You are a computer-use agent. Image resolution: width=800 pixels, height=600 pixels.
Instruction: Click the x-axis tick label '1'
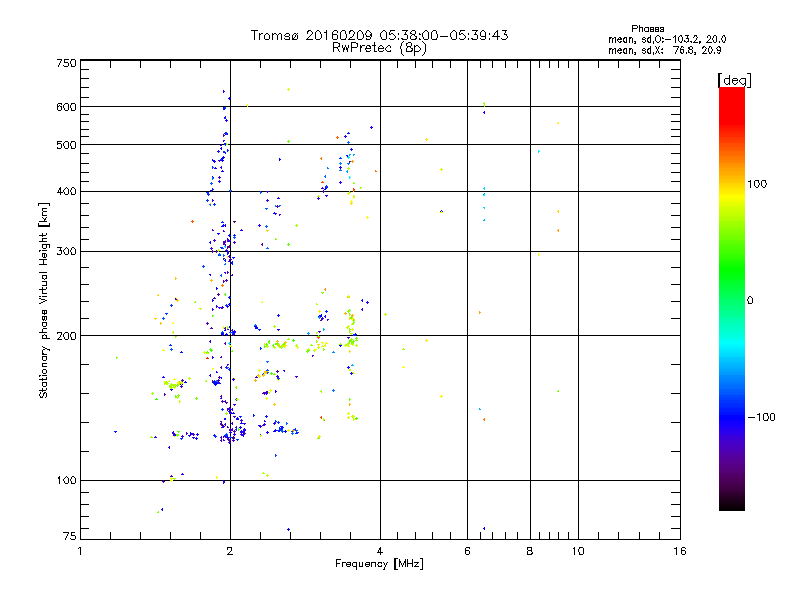point(80,551)
